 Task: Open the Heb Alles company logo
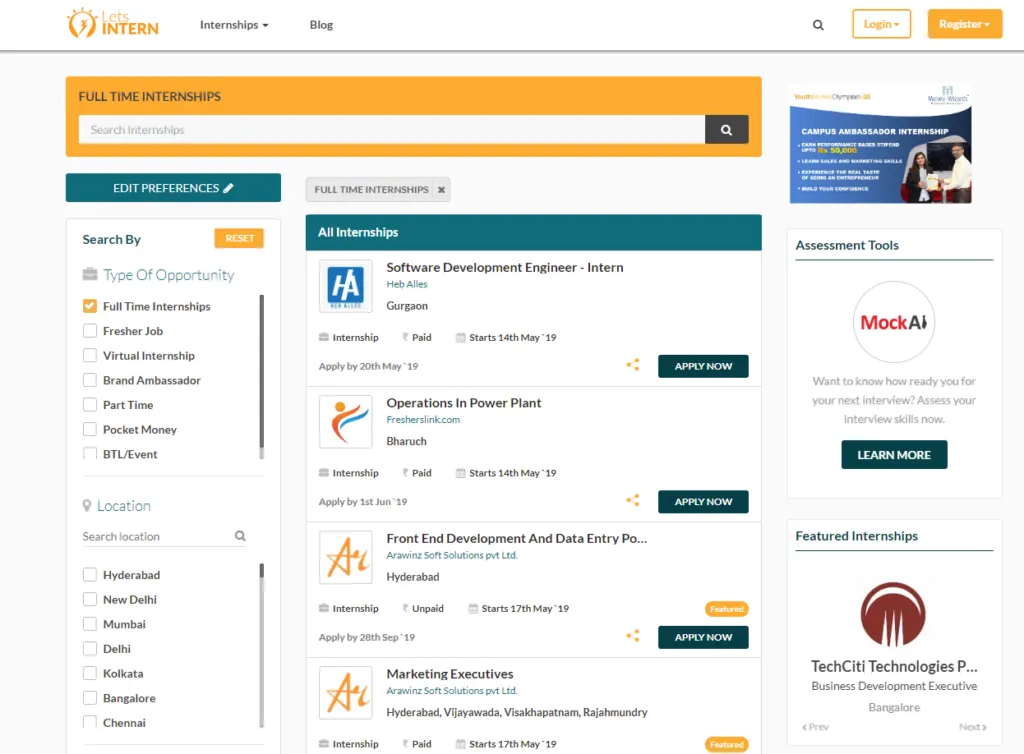pyautogui.click(x=345, y=286)
